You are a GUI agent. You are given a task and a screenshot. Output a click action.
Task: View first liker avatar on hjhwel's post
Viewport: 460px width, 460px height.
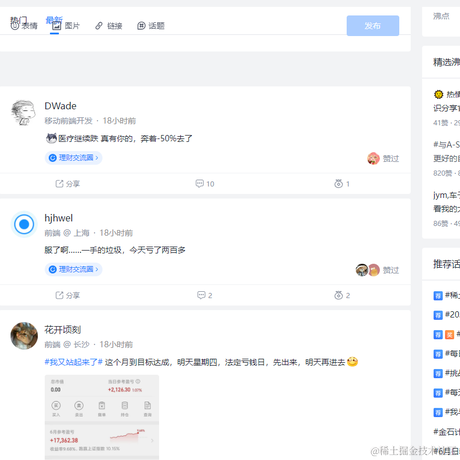point(362,270)
